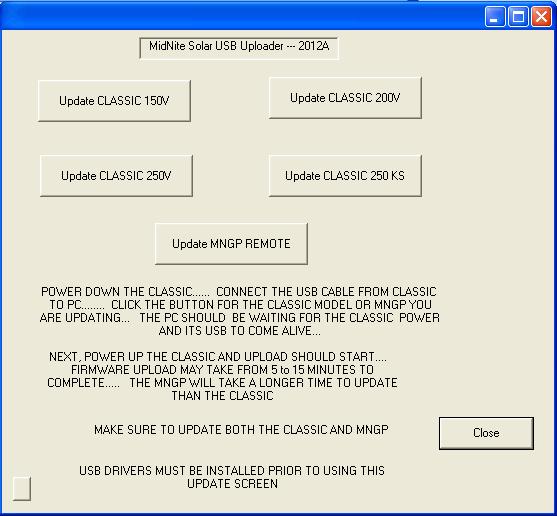
Task: Click the POWER DOWN THE CLASSIC instruction line
Action: tap(239, 292)
